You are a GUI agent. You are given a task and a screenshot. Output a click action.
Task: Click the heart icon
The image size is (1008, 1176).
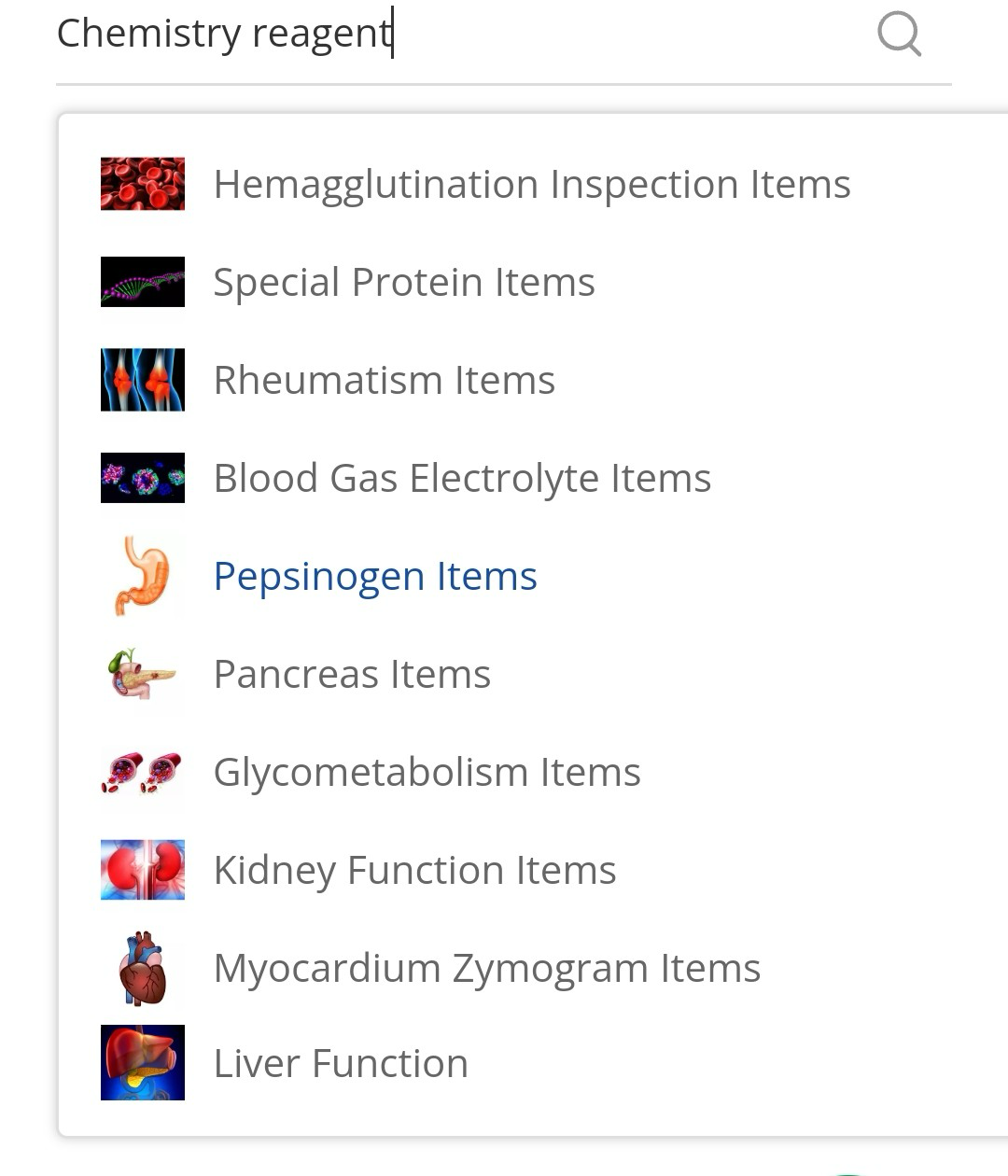point(143,968)
